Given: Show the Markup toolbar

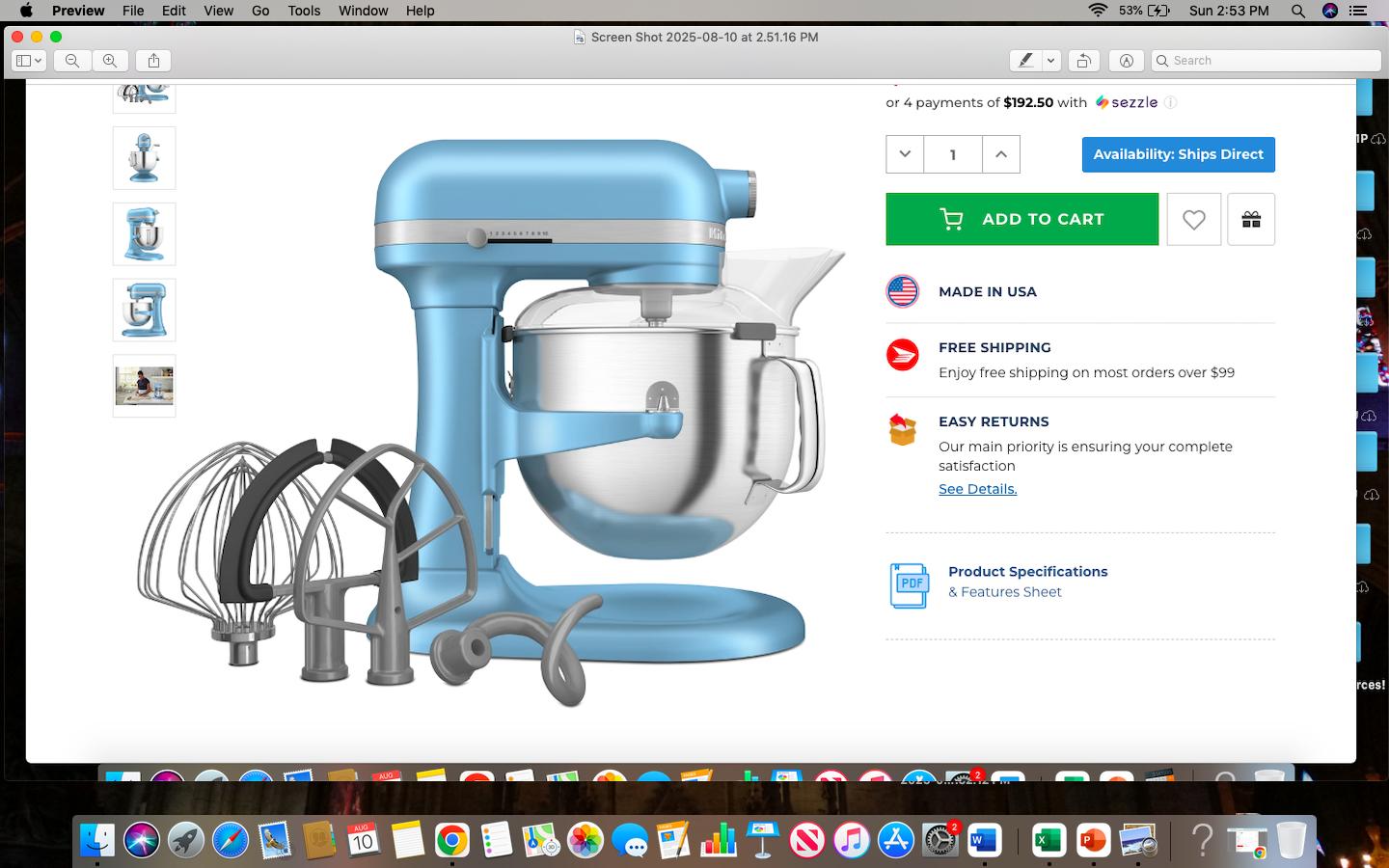Looking at the screenshot, I should coord(1127,61).
